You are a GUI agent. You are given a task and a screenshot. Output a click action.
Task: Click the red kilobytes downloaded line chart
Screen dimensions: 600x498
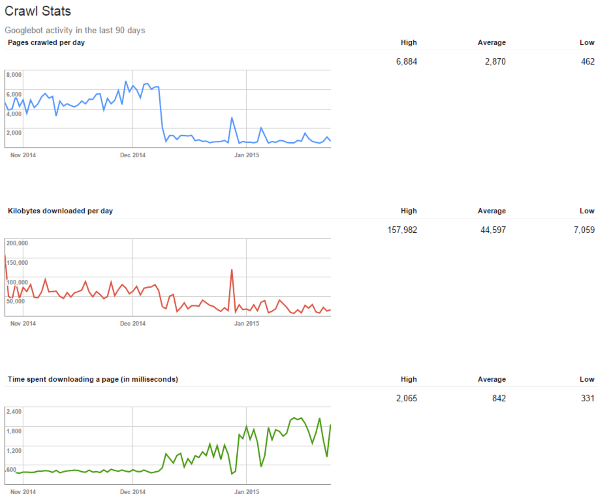168,278
